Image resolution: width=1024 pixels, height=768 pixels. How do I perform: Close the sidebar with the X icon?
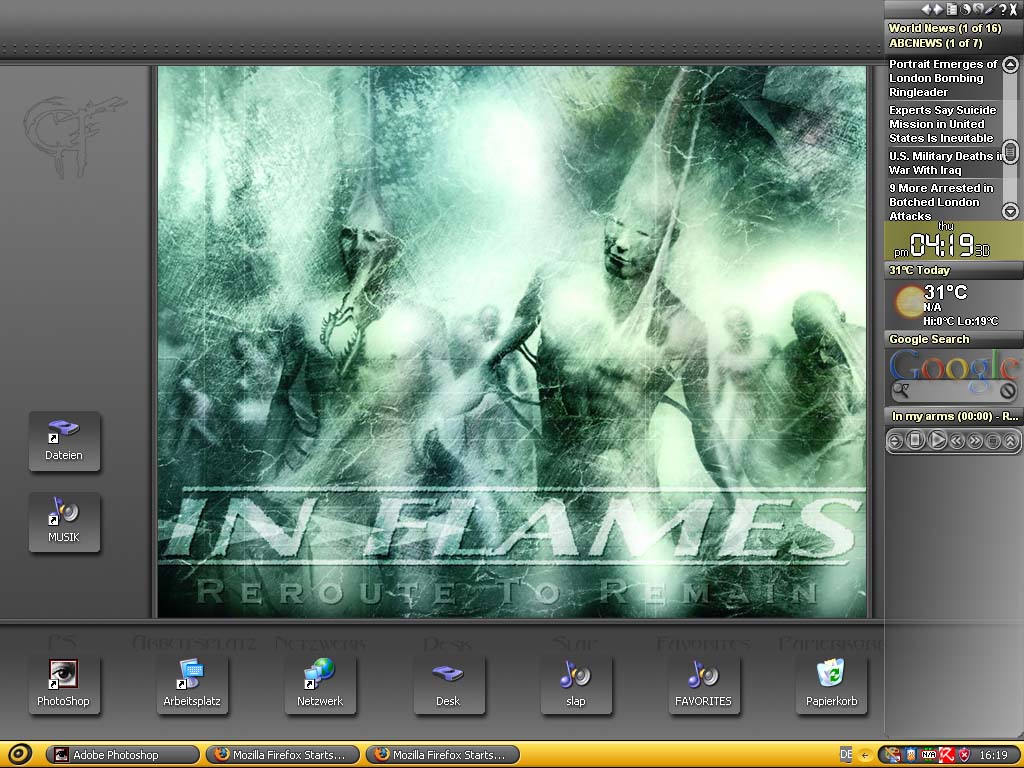pyautogui.click(x=1014, y=9)
